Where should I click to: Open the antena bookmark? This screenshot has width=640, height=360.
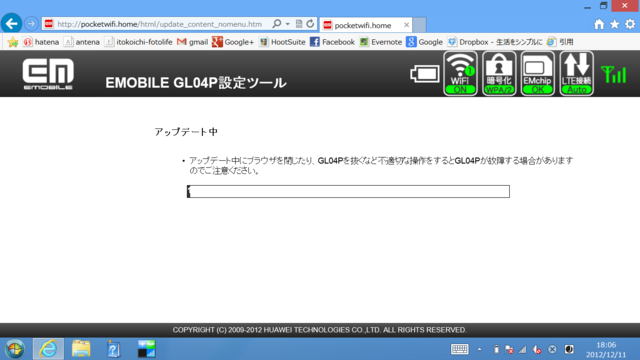[x=82, y=42]
